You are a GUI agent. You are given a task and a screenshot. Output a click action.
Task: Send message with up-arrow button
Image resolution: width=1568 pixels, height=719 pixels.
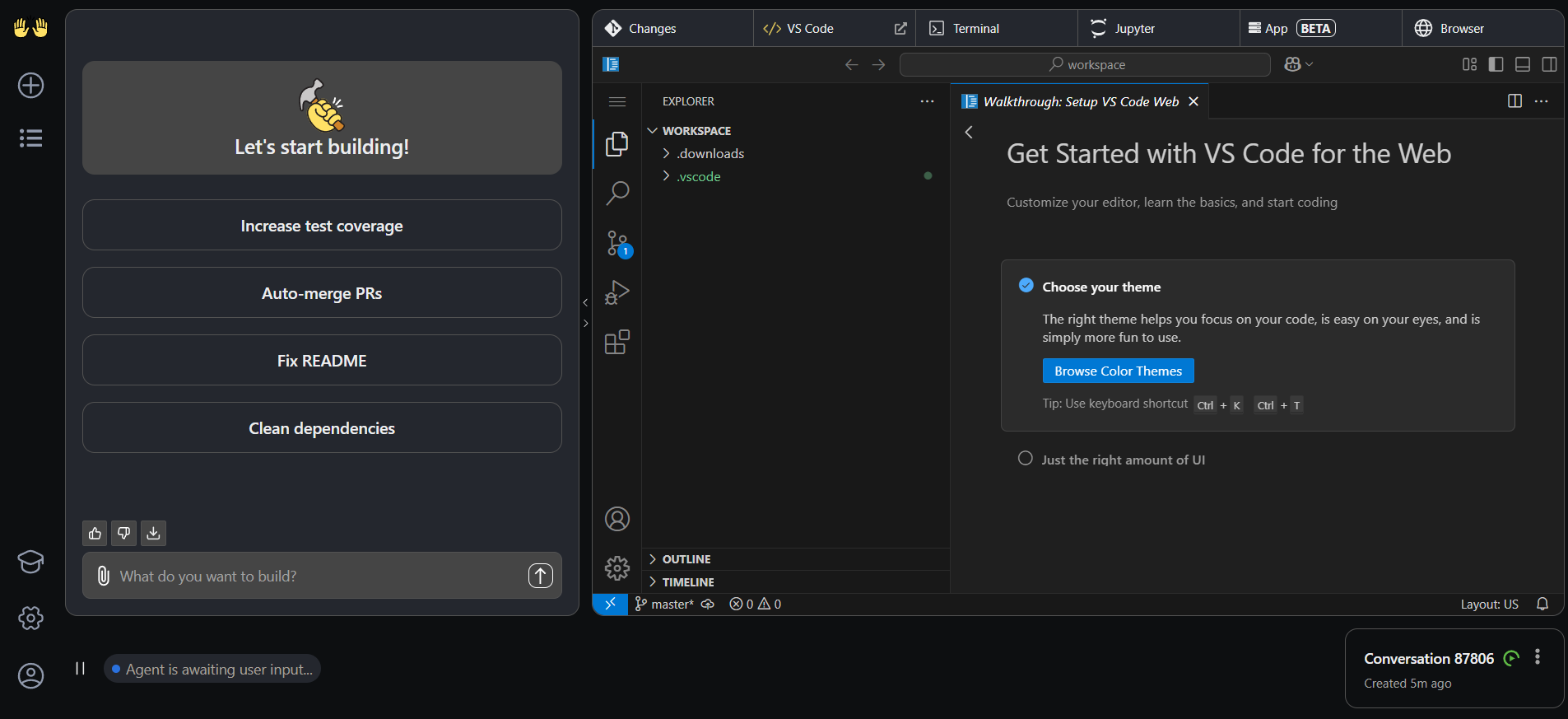(541, 576)
